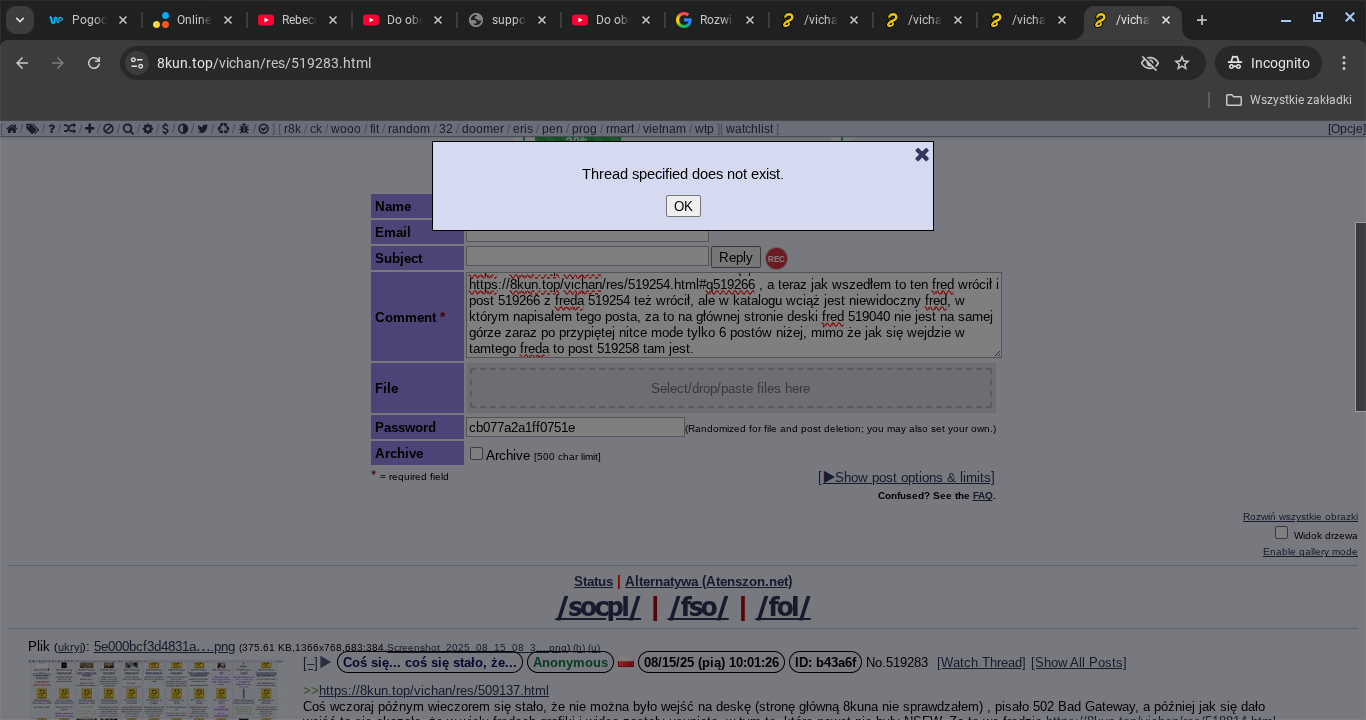Click the shuffle random icon
This screenshot has width=1366, height=720.
[x=70, y=129]
